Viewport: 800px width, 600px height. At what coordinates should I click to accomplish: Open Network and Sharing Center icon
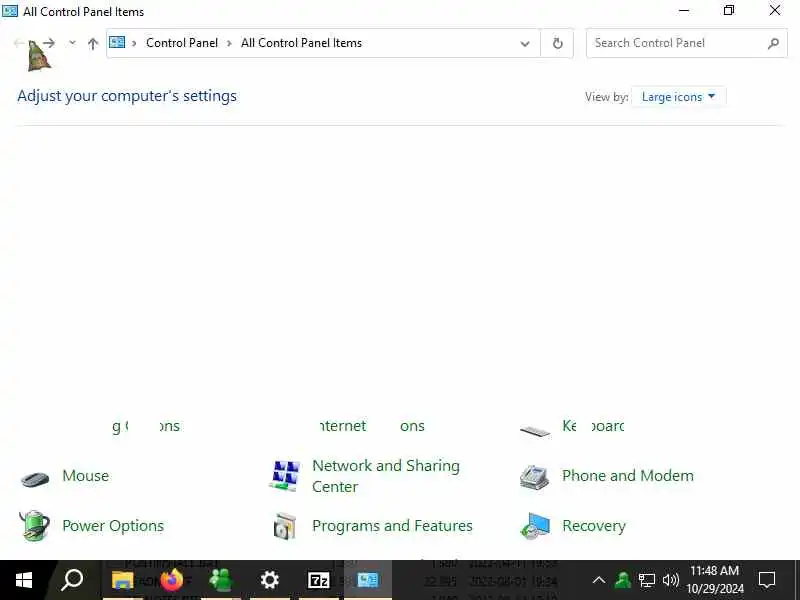(285, 476)
